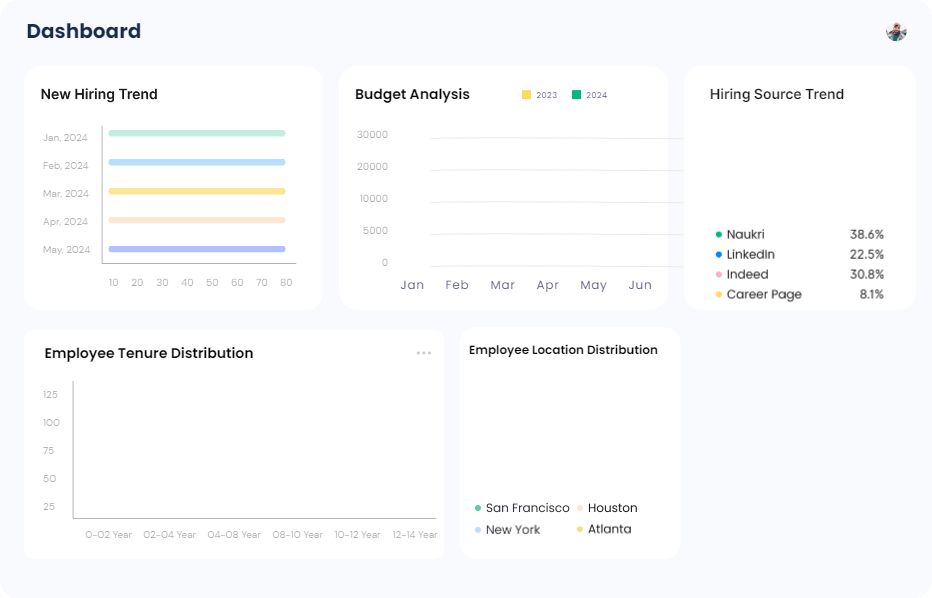Open the user profile avatar

[x=895, y=31]
